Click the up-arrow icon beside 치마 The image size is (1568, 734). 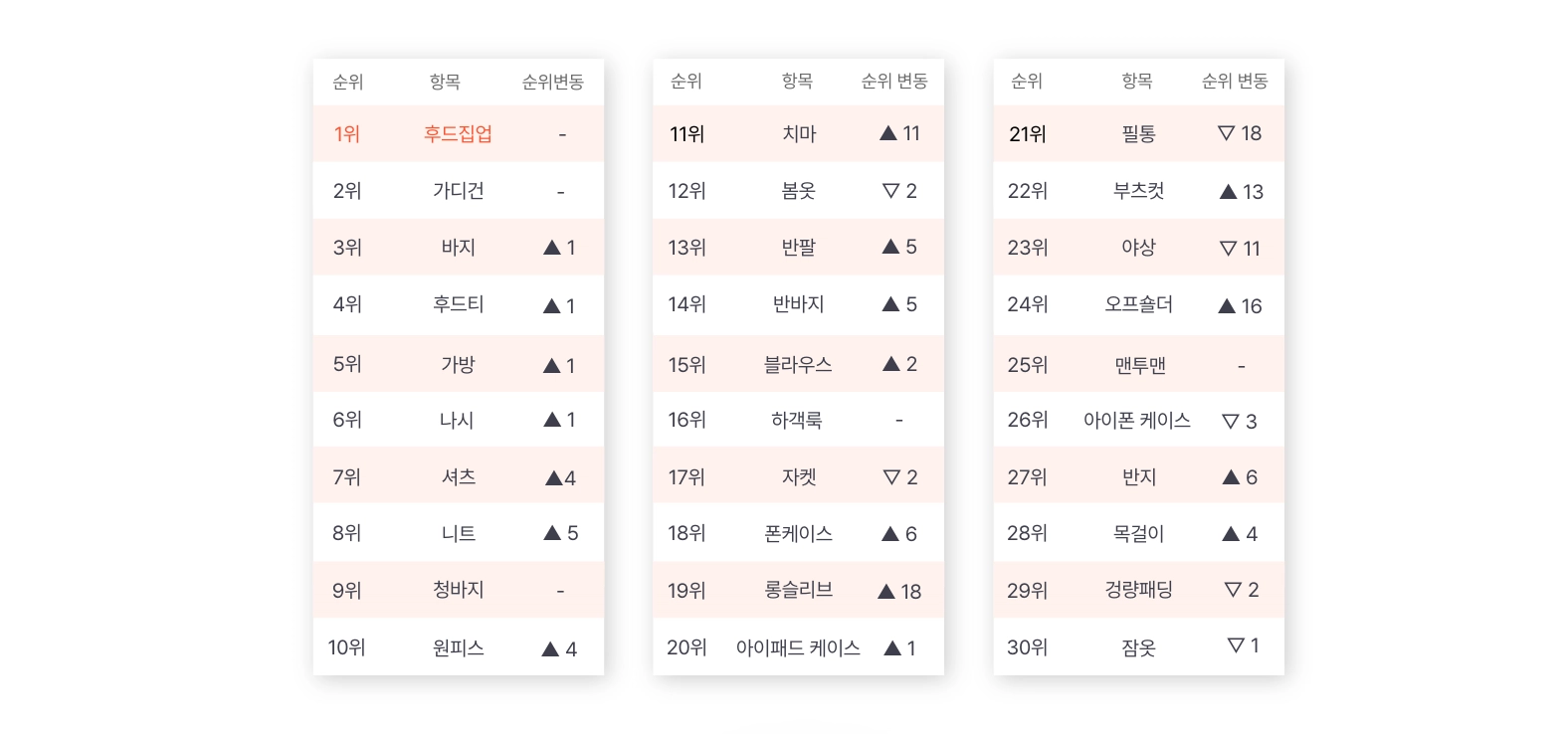(888, 133)
